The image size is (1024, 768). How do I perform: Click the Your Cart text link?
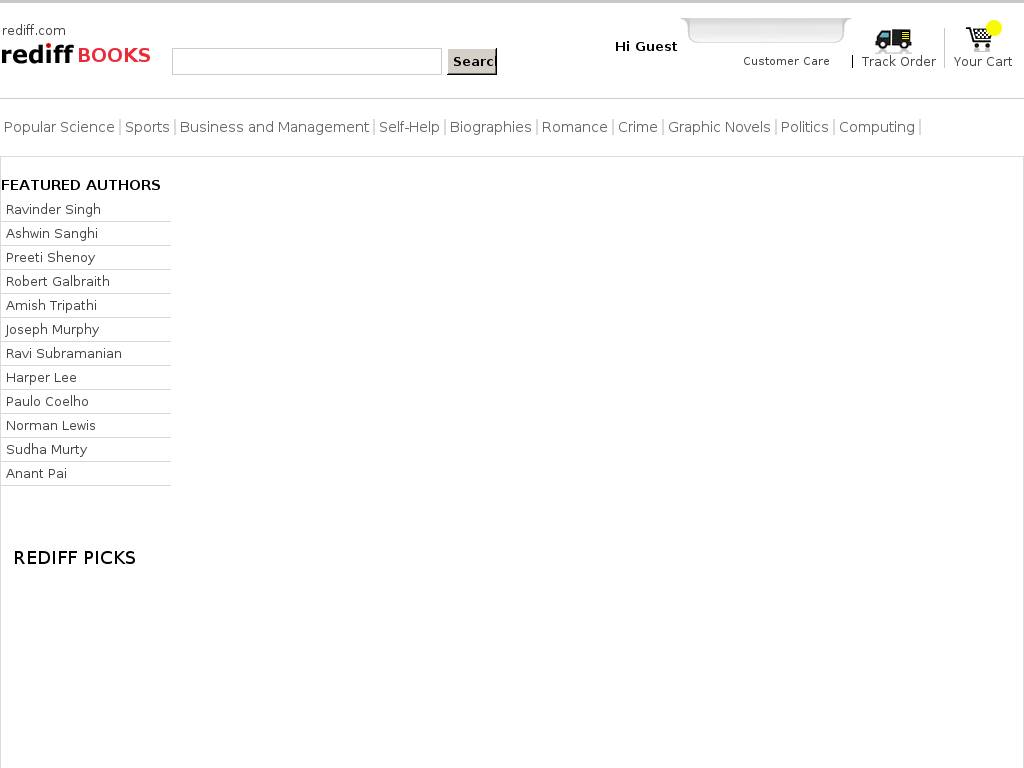click(982, 62)
